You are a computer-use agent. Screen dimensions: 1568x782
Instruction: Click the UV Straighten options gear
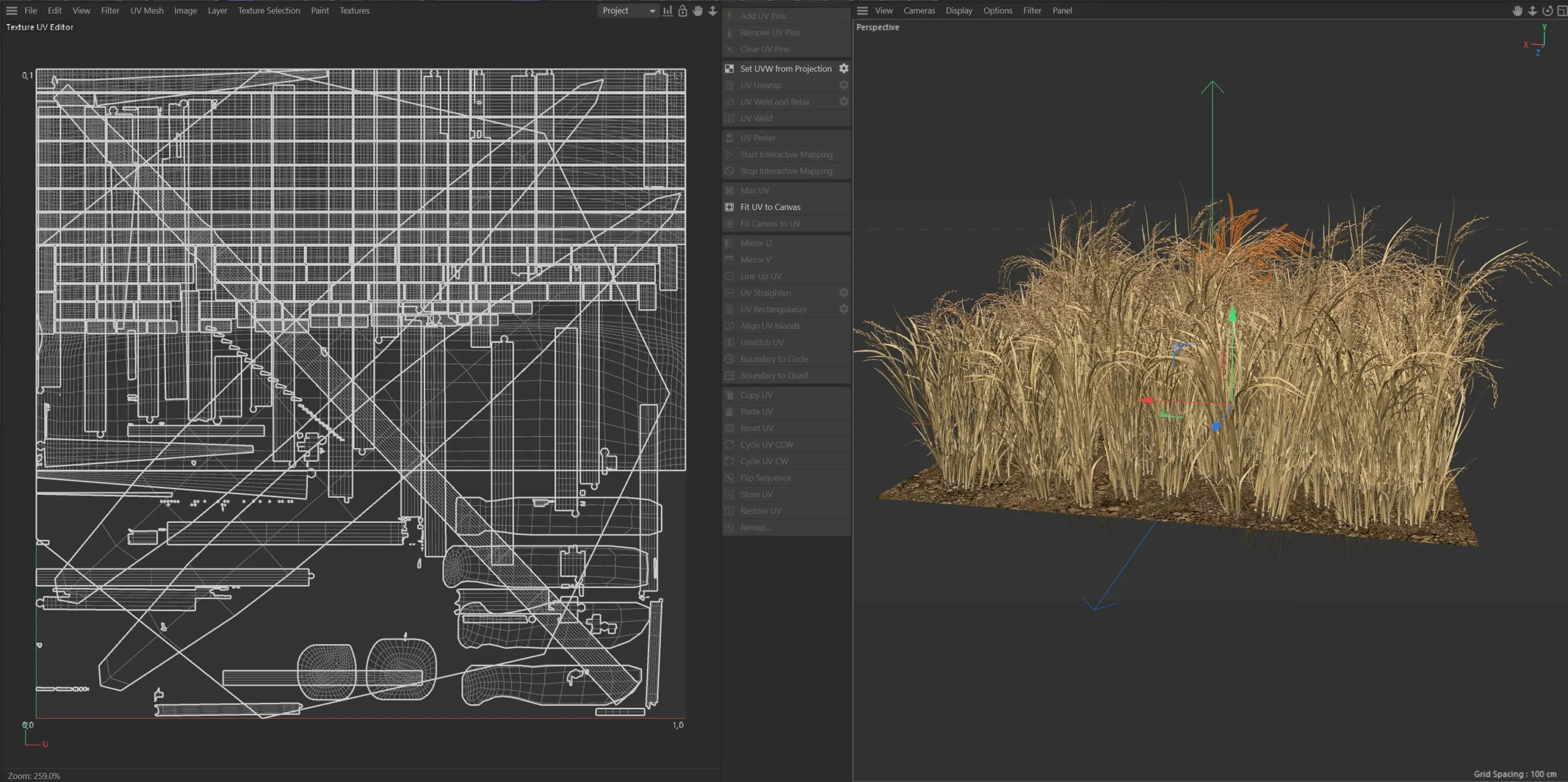[x=843, y=293]
